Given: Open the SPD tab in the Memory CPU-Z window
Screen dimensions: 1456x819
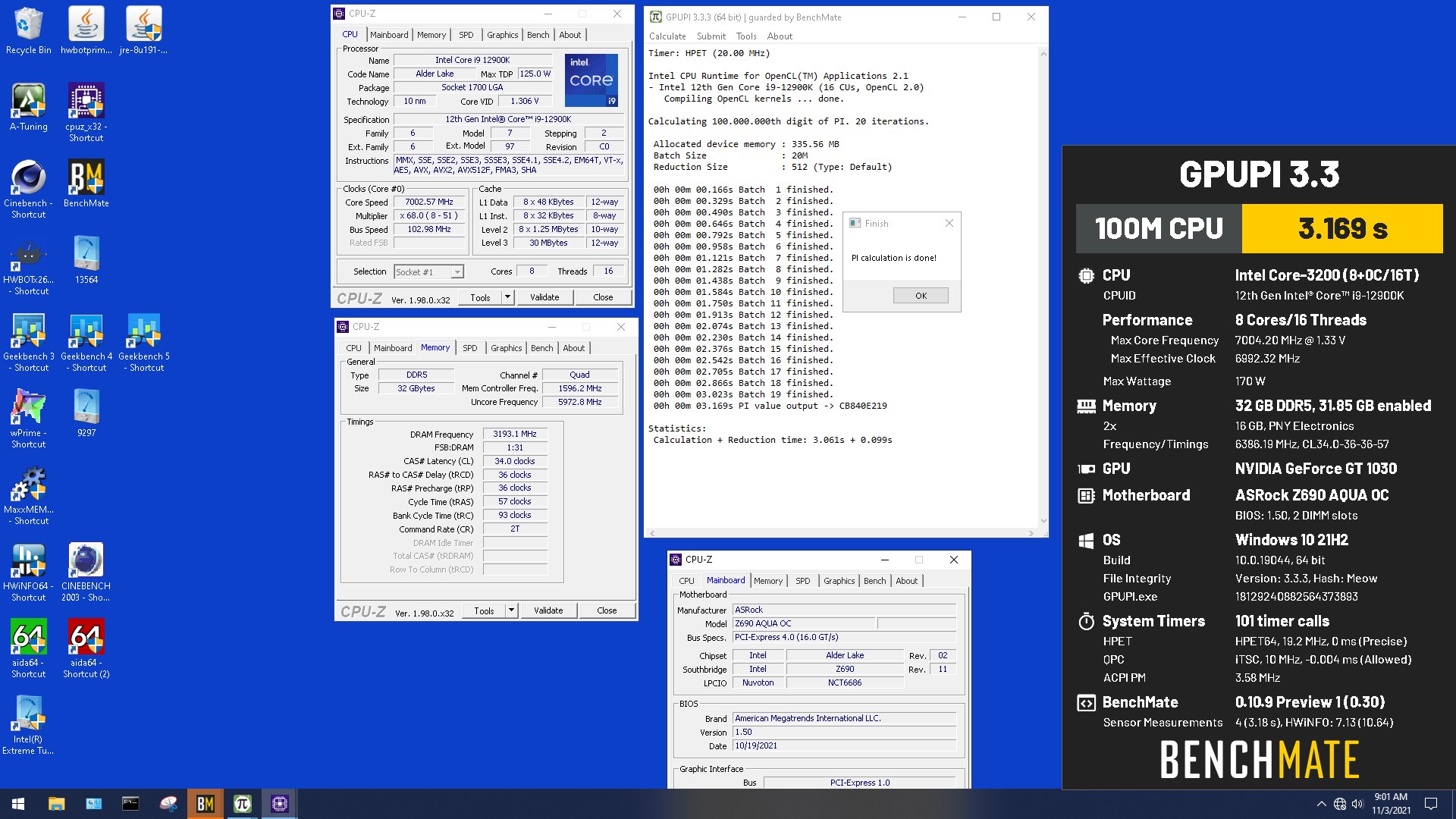Looking at the screenshot, I should (470, 348).
